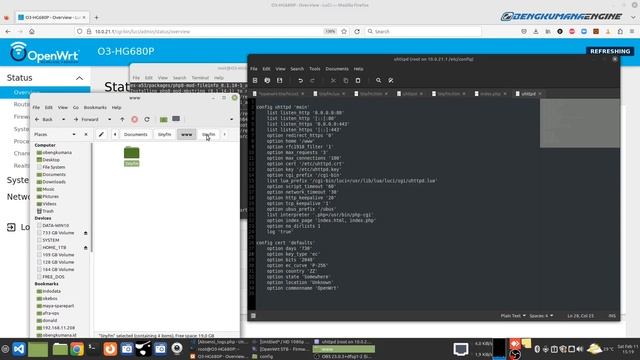Open toolbar overflow dropdown in file manager

(231, 120)
